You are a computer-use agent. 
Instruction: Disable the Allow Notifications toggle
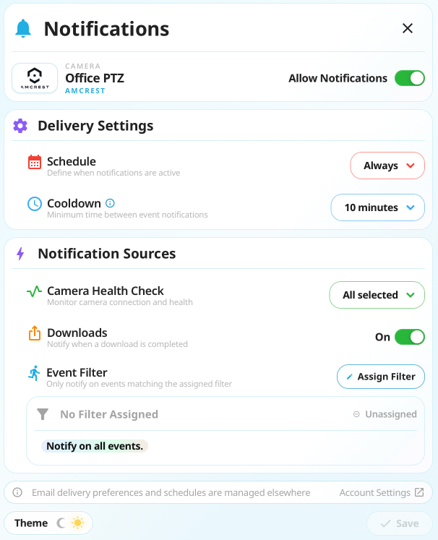tap(409, 78)
